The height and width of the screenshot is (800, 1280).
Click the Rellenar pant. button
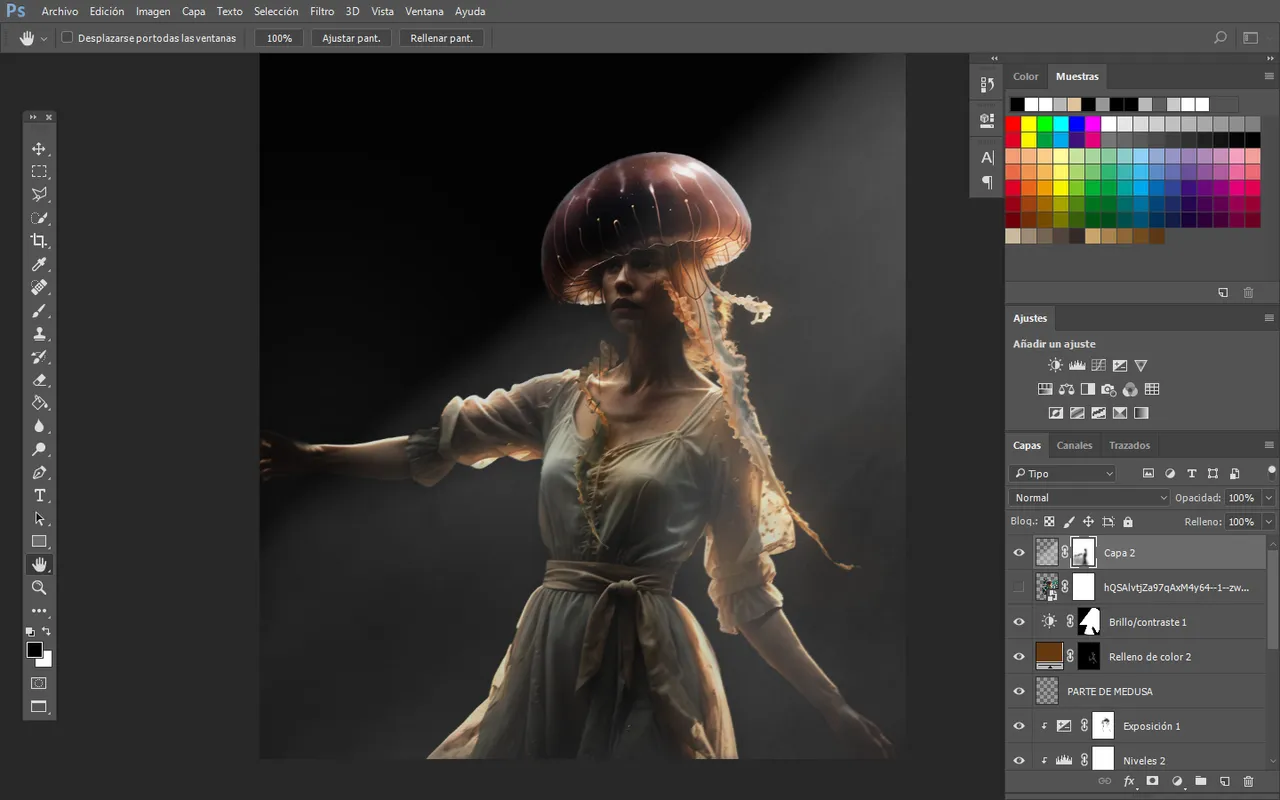click(x=442, y=38)
